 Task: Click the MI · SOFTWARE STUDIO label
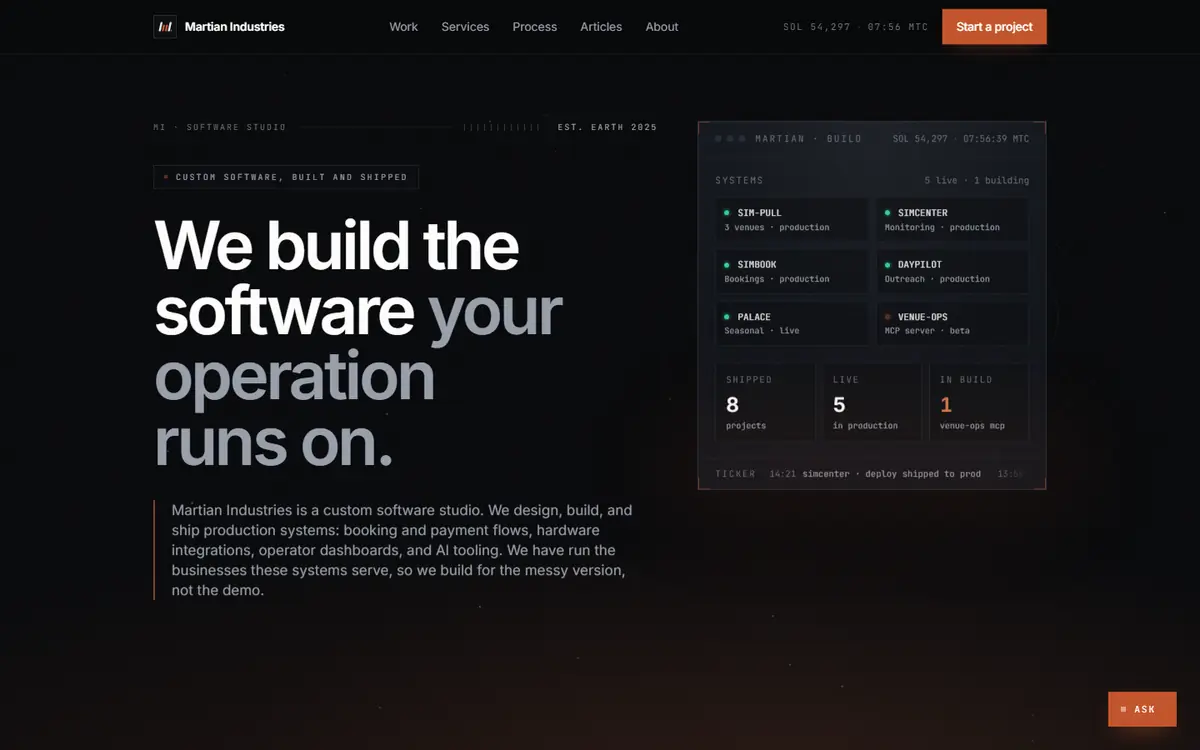pos(220,127)
